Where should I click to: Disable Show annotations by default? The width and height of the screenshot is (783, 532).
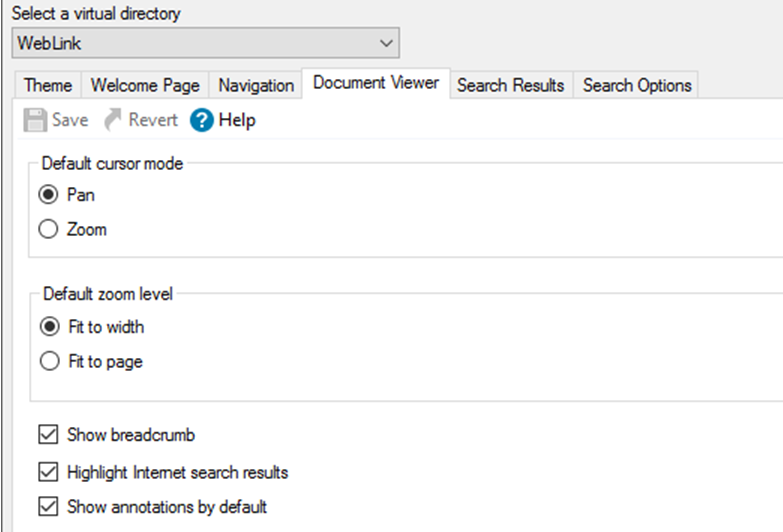48,507
